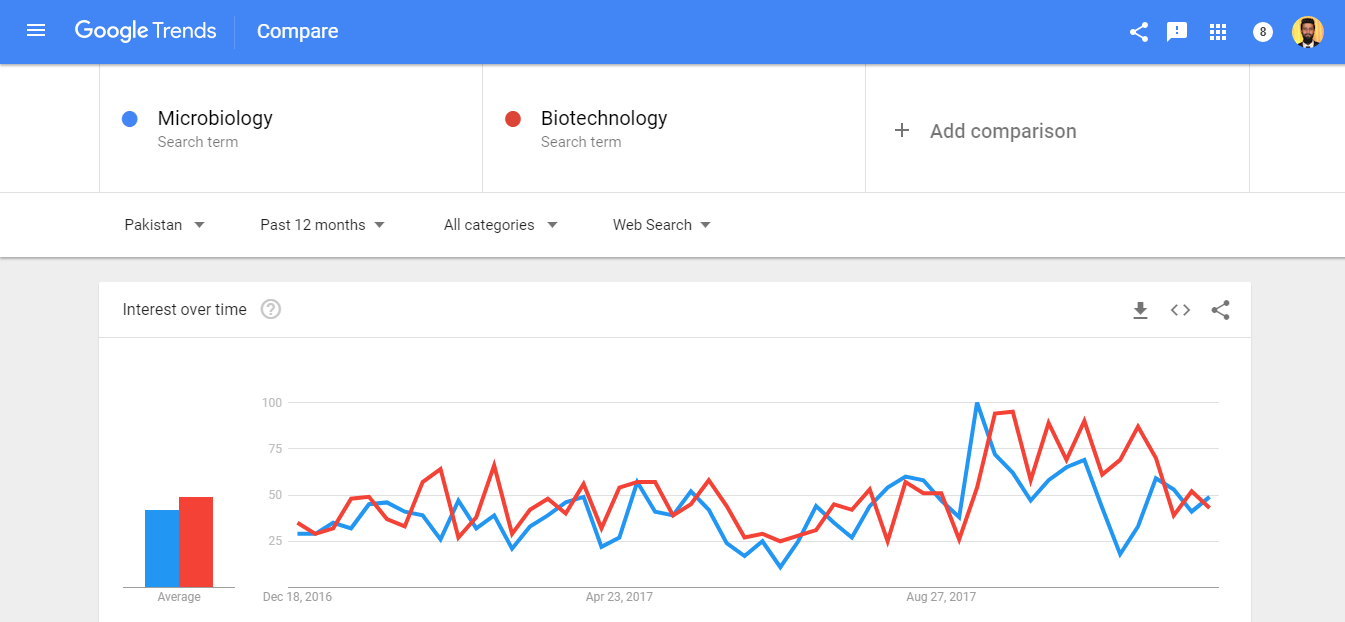The width and height of the screenshot is (1345, 622).
Task: Share the Interest over time chart
Action: point(1220,310)
